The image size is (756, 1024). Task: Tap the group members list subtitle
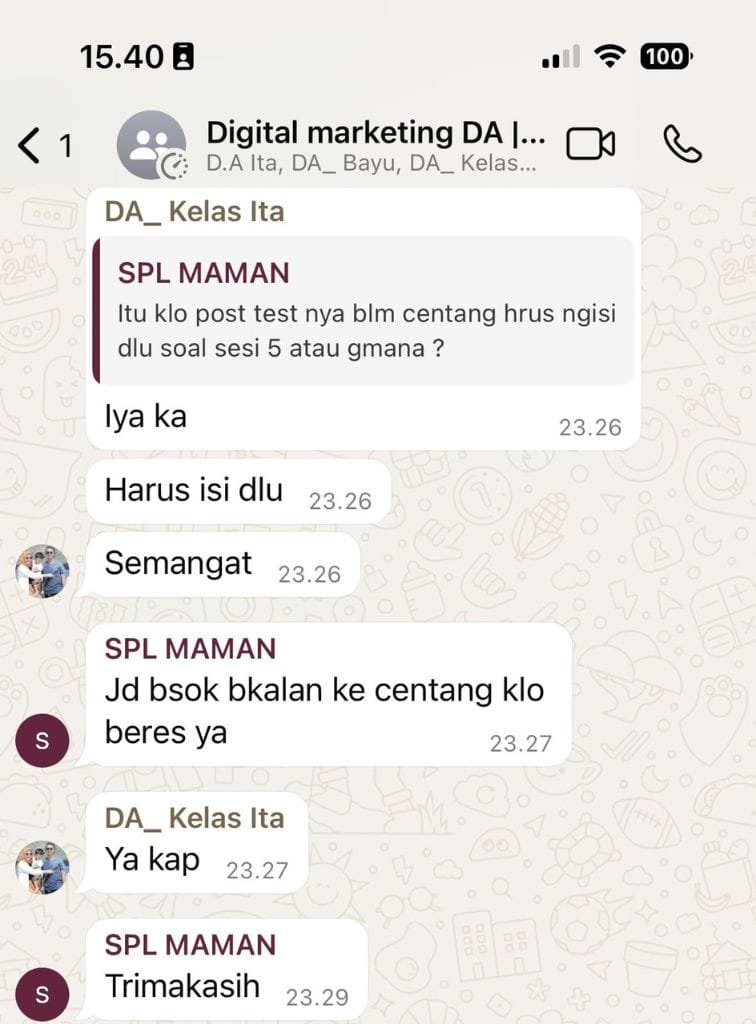[371, 163]
